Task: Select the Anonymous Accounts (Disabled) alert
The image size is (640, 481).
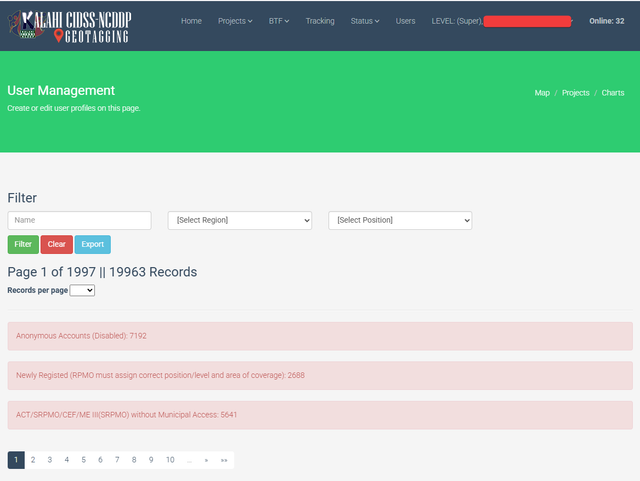Action: [320, 336]
